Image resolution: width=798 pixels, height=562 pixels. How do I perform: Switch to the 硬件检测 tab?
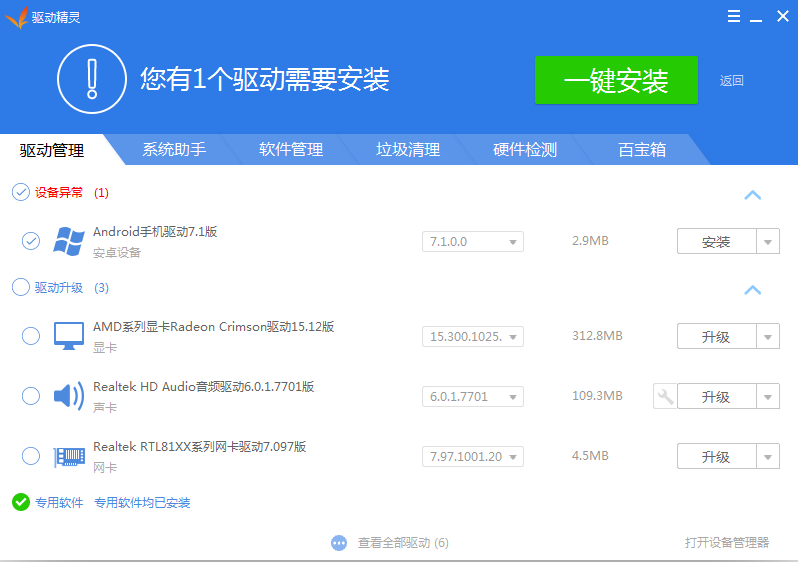525,149
